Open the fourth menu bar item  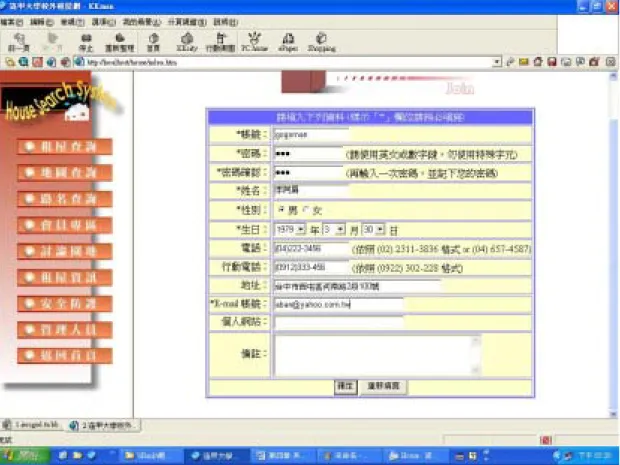click(104, 22)
